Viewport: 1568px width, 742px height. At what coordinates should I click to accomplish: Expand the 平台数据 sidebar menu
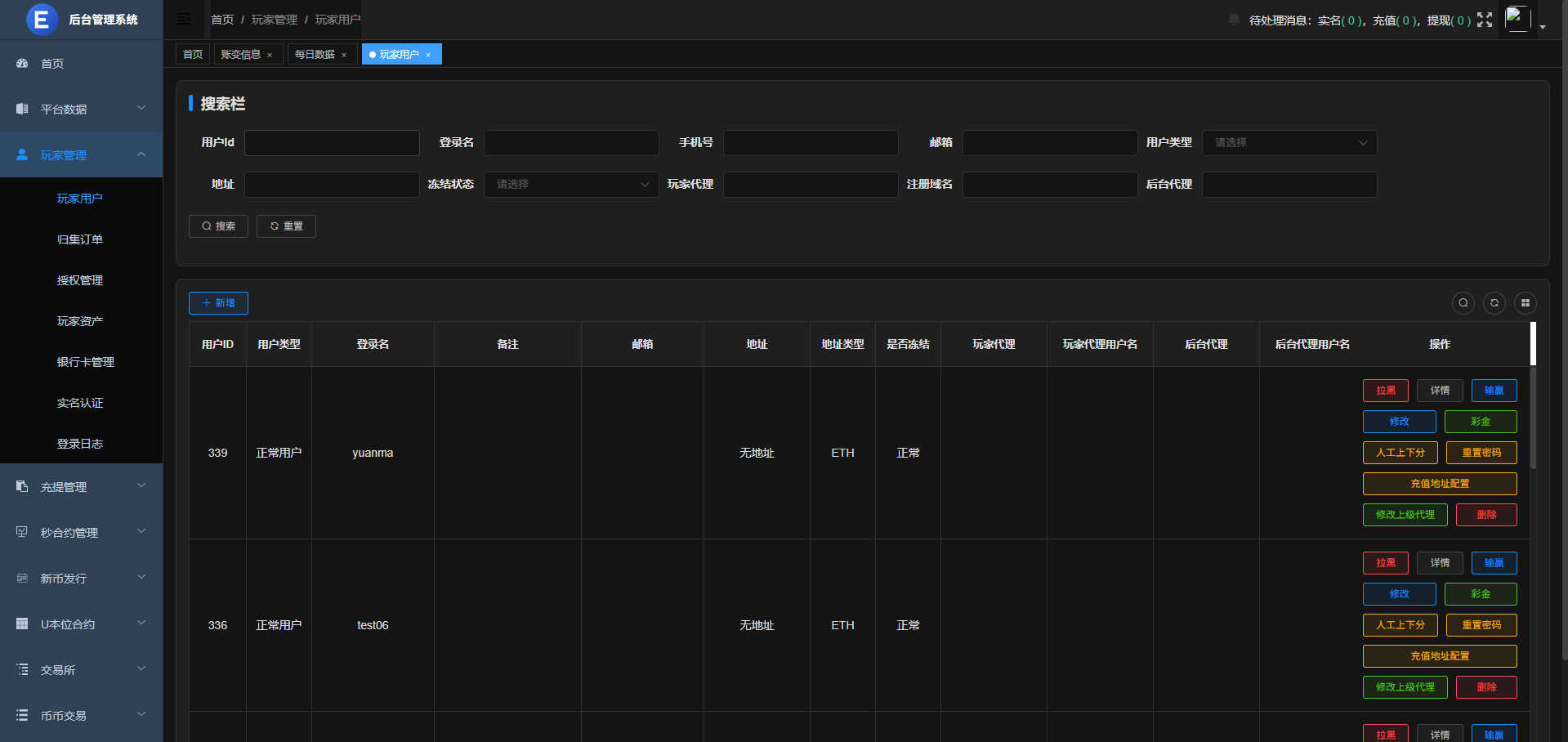click(x=82, y=109)
